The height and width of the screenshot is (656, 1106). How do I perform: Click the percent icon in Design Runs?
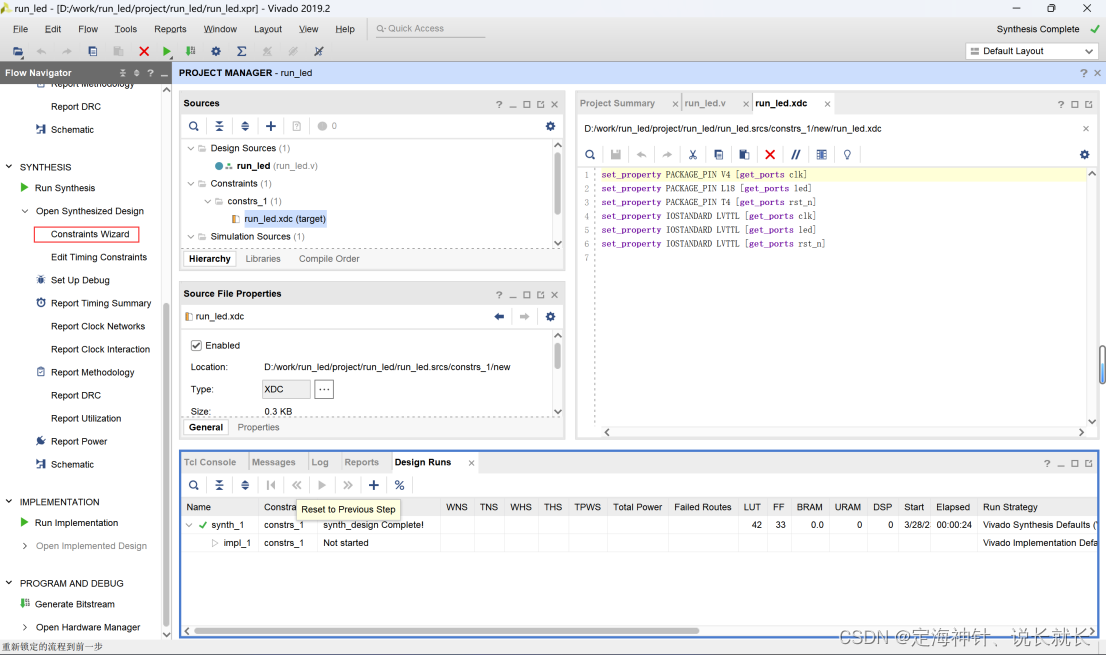click(x=399, y=485)
